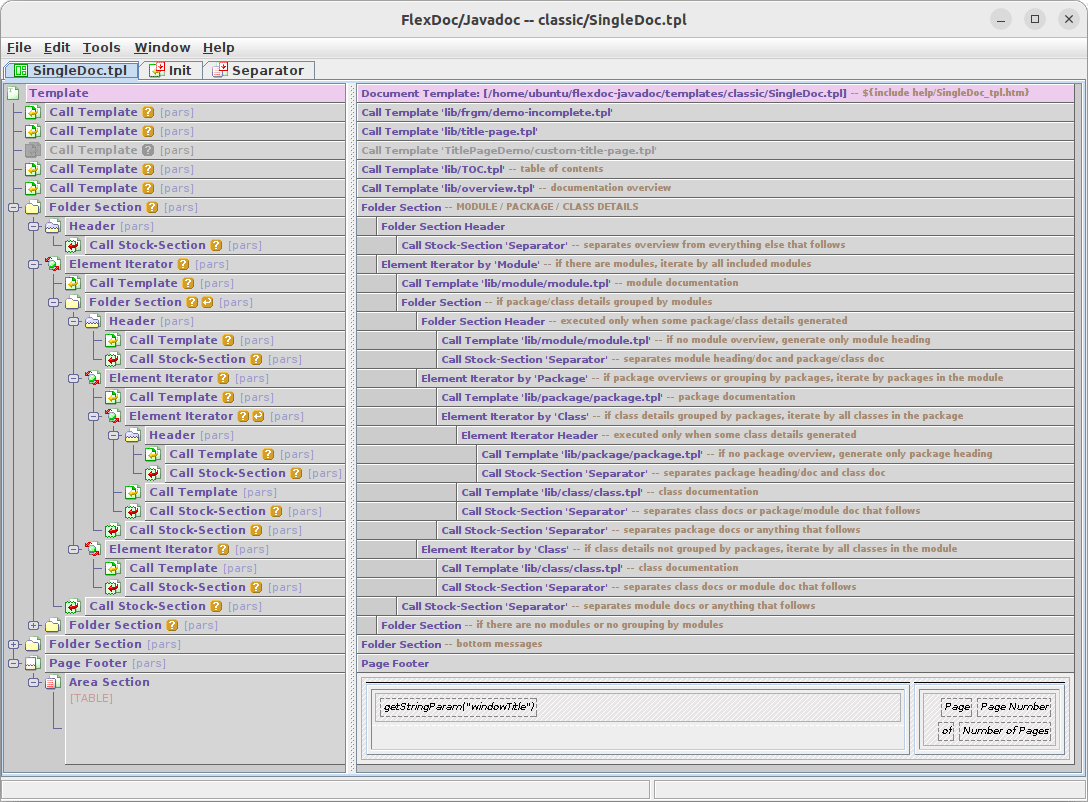Click the Page Footer node icon

tap(33, 663)
